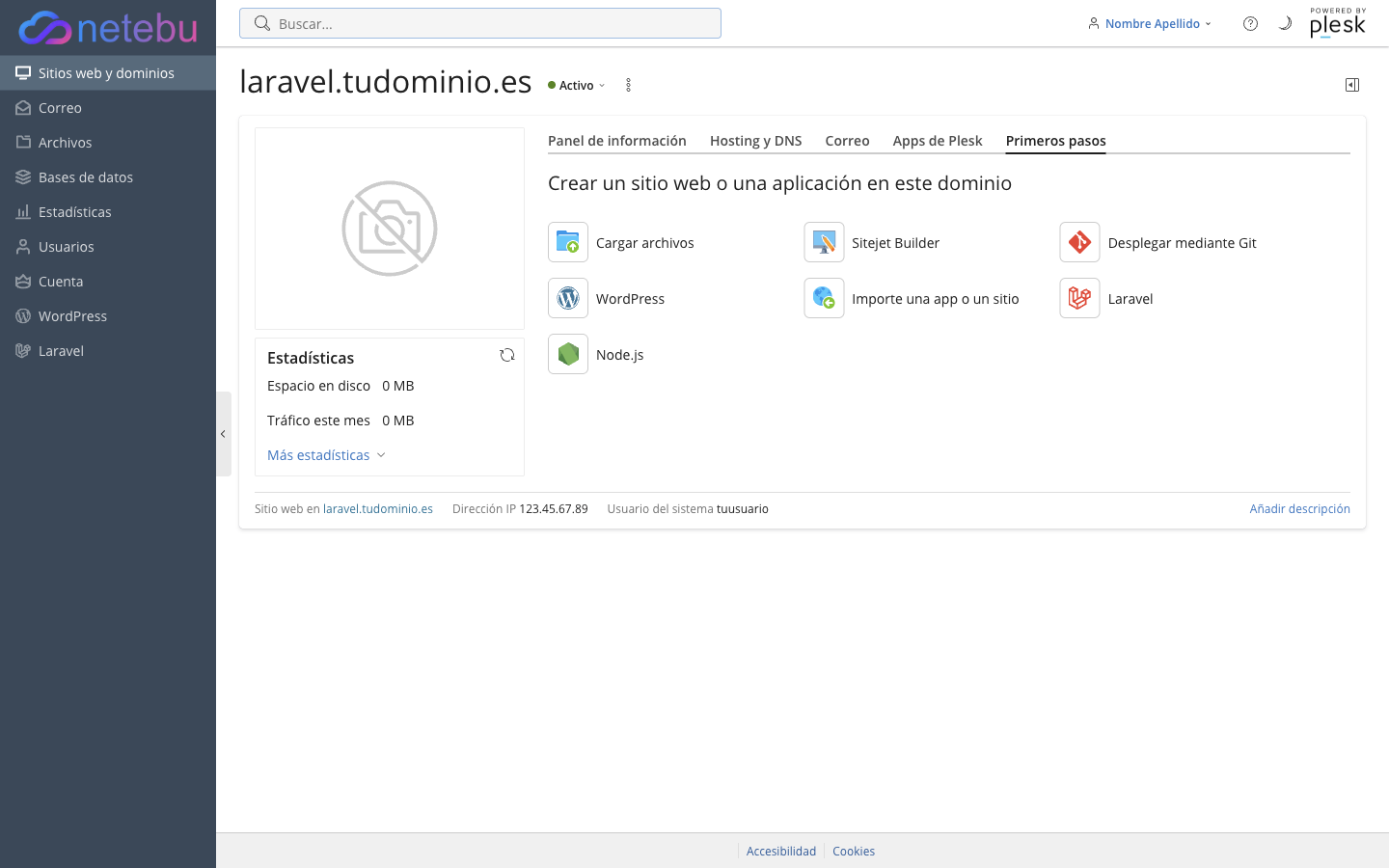Switch to the Correo tab
This screenshot has width=1389, height=868.
pos(847,141)
